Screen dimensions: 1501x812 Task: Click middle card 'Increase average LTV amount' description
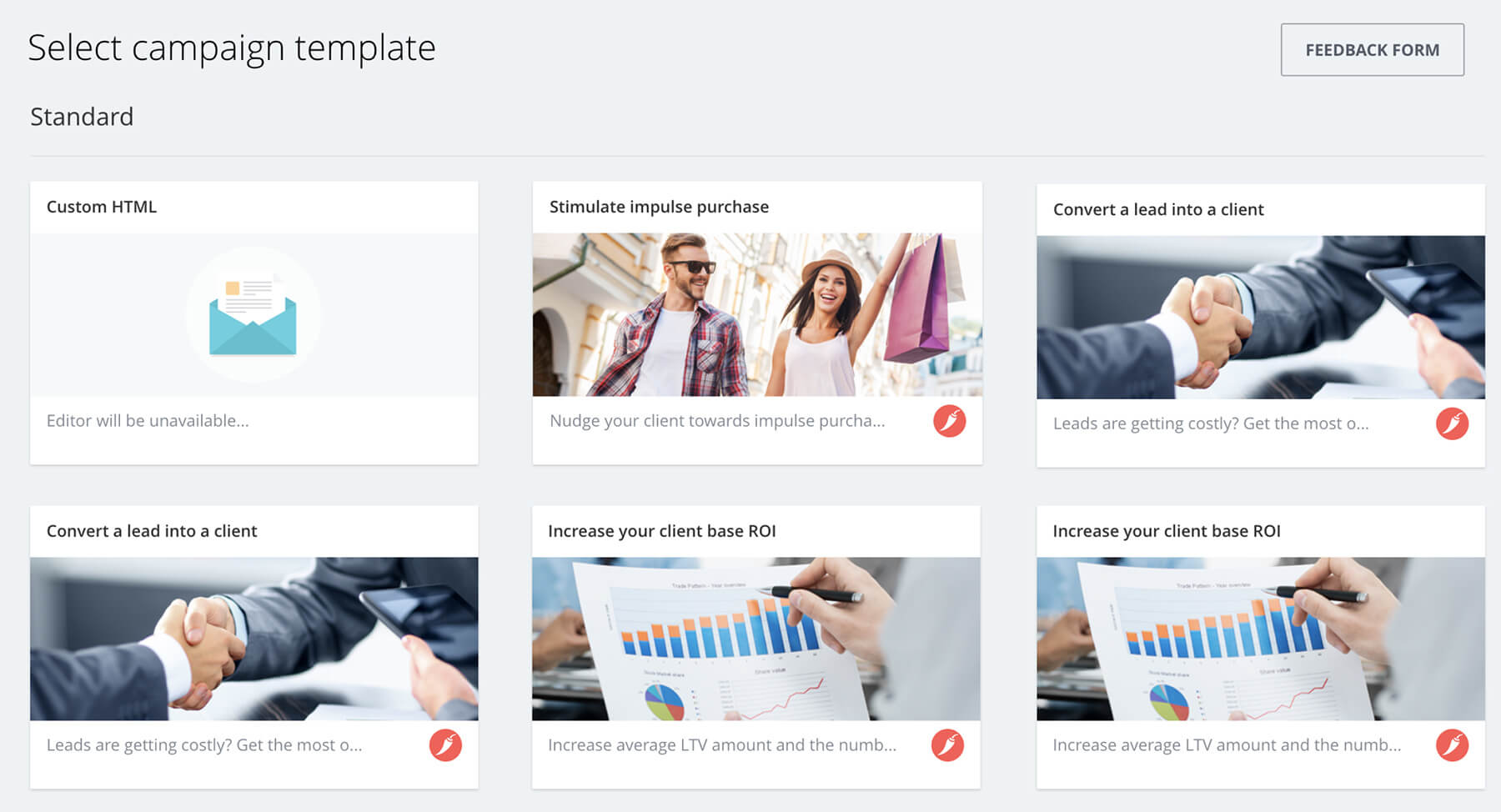pyautogui.click(x=722, y=745)
